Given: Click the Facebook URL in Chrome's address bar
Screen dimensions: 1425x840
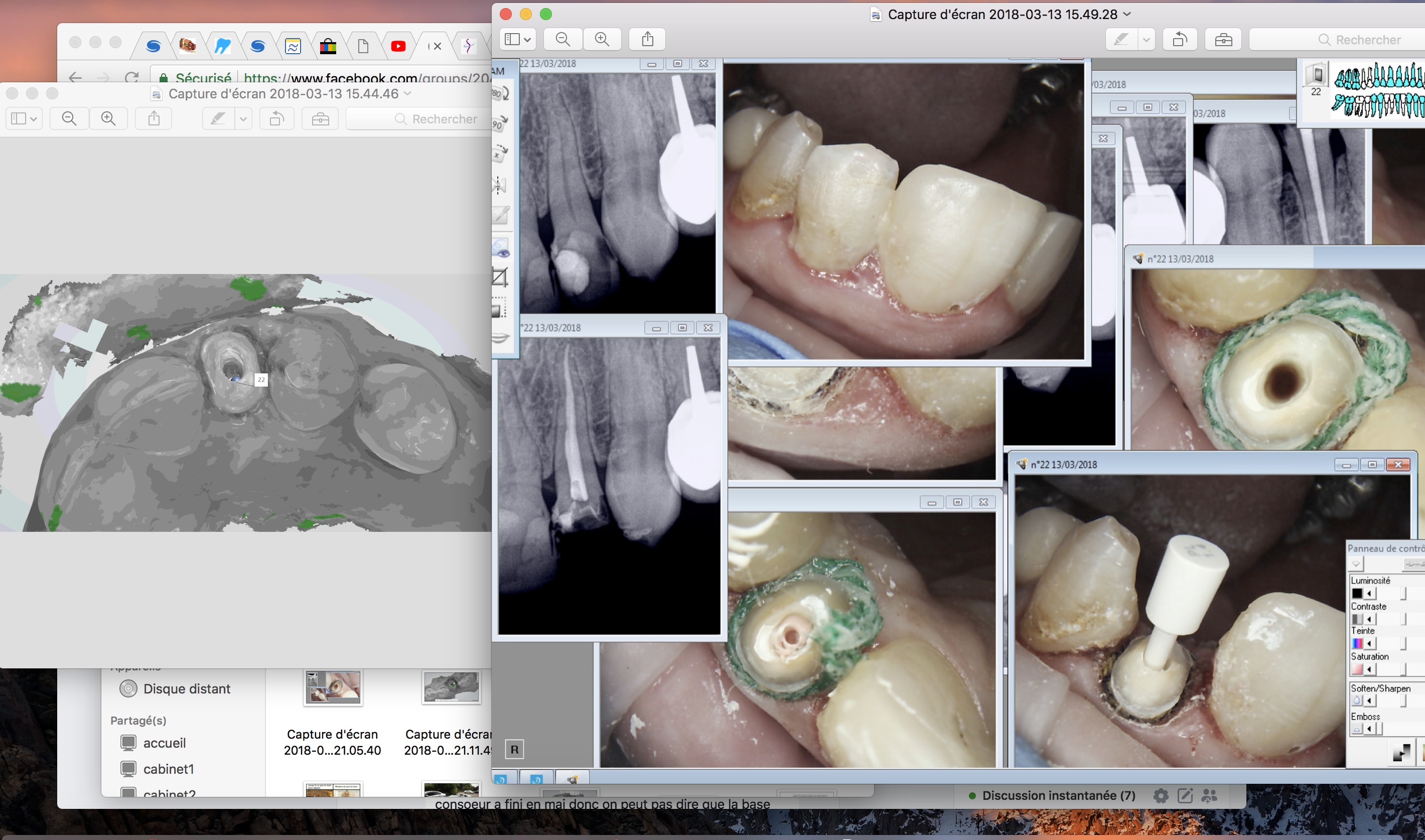Looking at the screenshot, I should (367, 78).
